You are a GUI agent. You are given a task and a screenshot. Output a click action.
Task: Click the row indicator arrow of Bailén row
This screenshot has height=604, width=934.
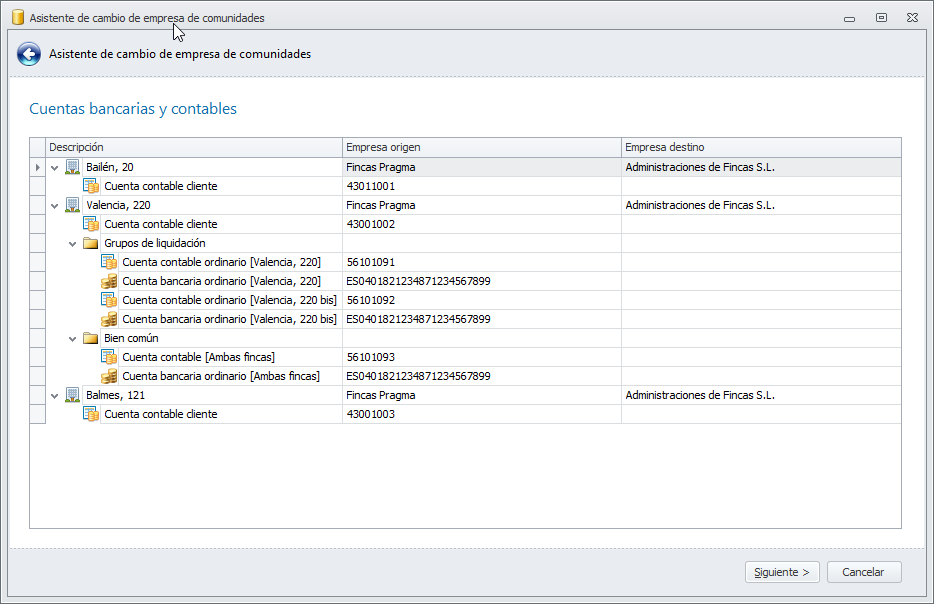tap(38, 167)
